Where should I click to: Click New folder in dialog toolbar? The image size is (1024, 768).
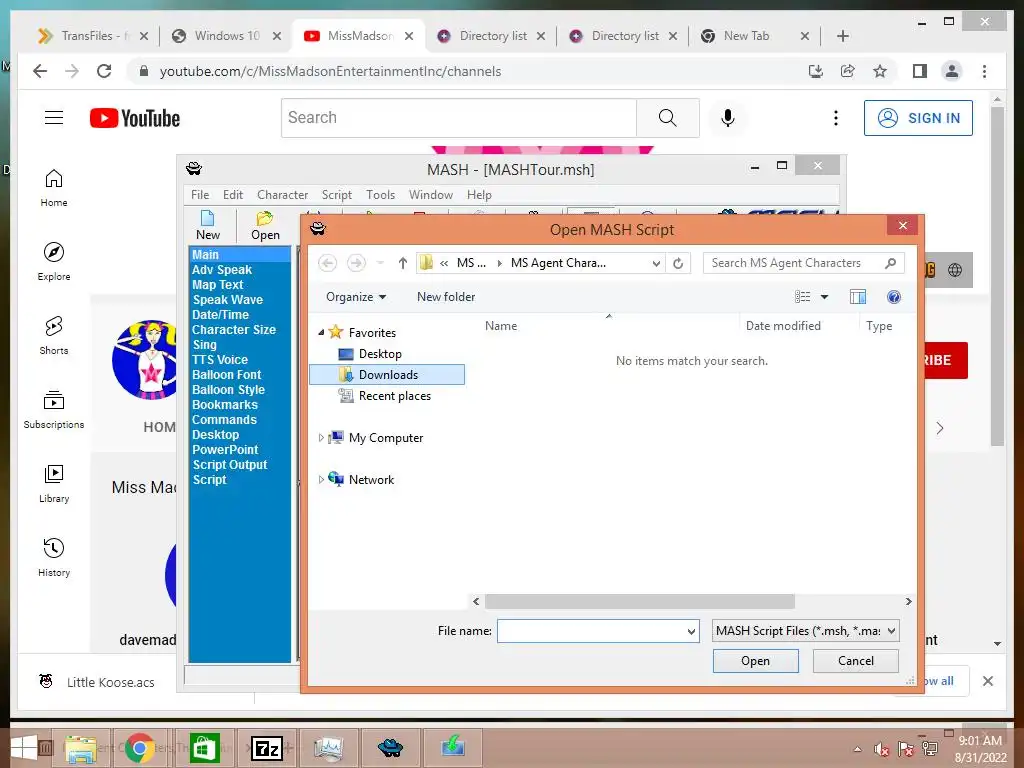pyautogui.click(x=446, y=297)
